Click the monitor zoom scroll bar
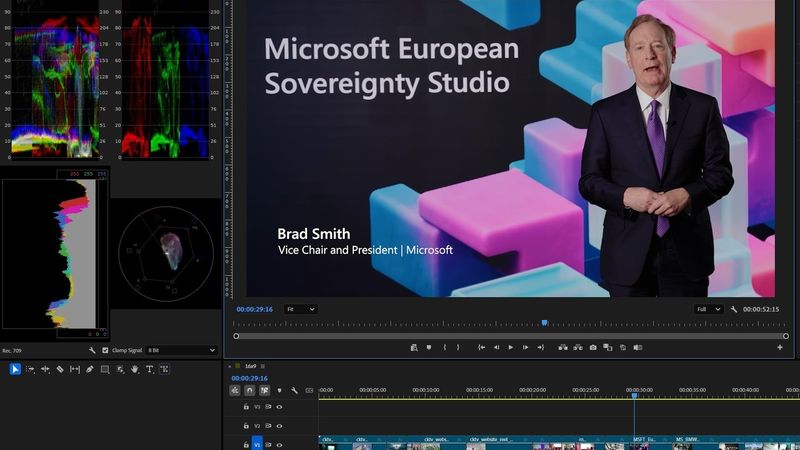The width and height of the screenshot is (800, 450). click(x=511, y=336)
